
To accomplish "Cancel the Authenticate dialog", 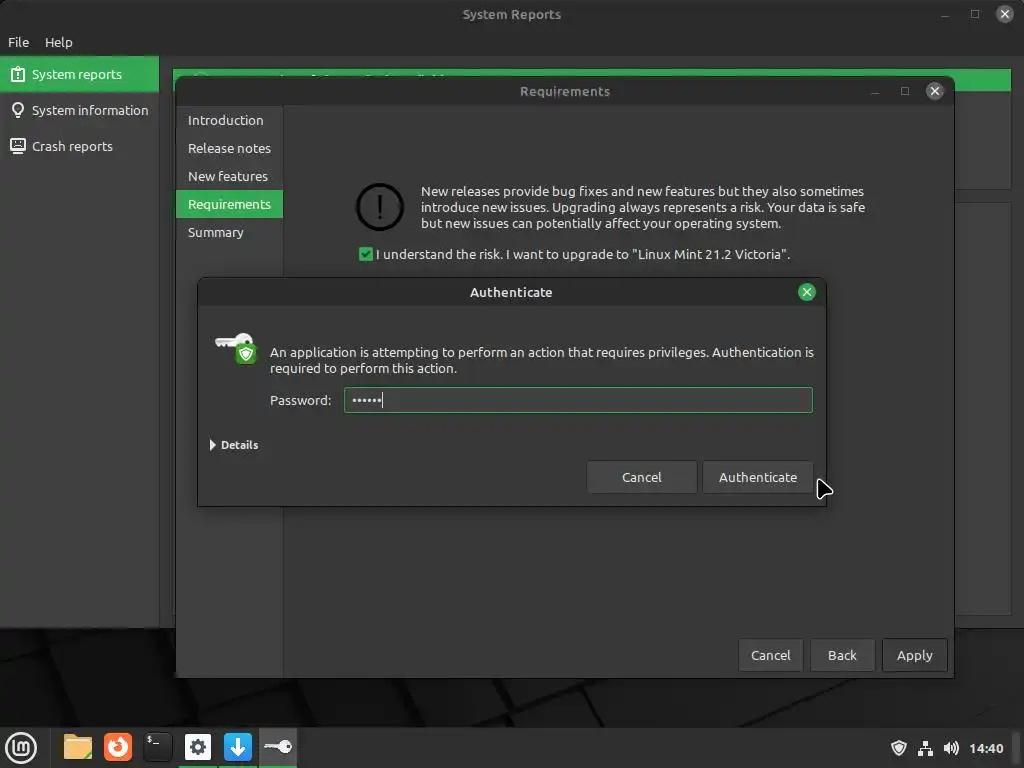I will [x=641, y=477].
